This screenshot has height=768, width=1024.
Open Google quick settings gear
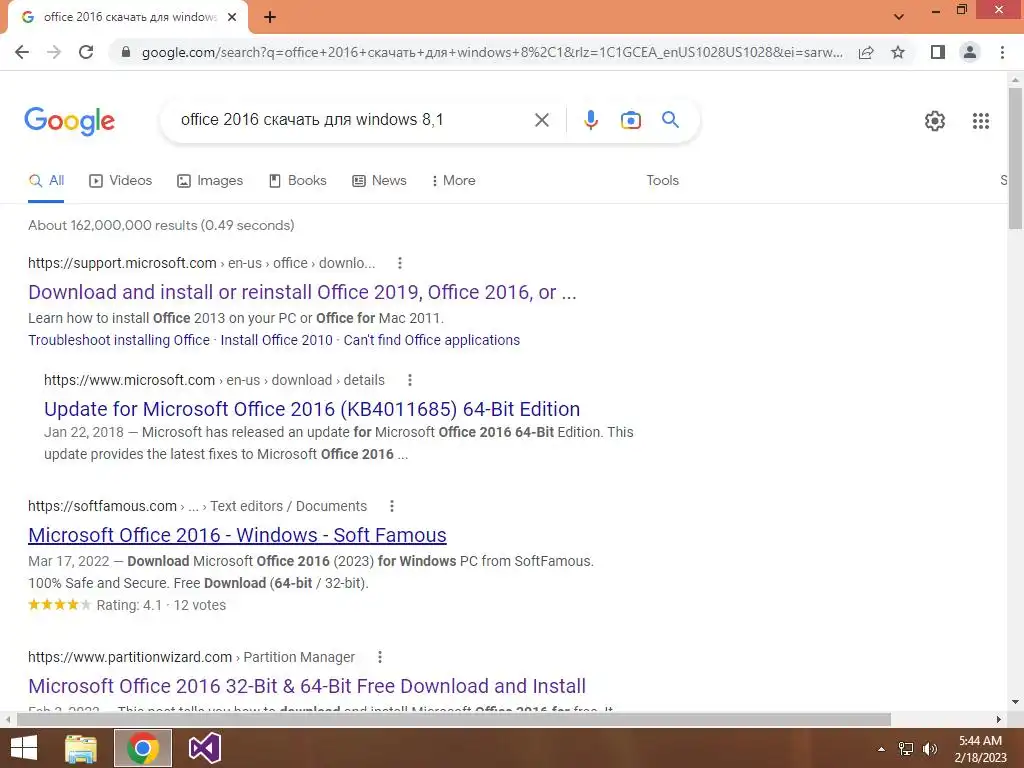935,121
